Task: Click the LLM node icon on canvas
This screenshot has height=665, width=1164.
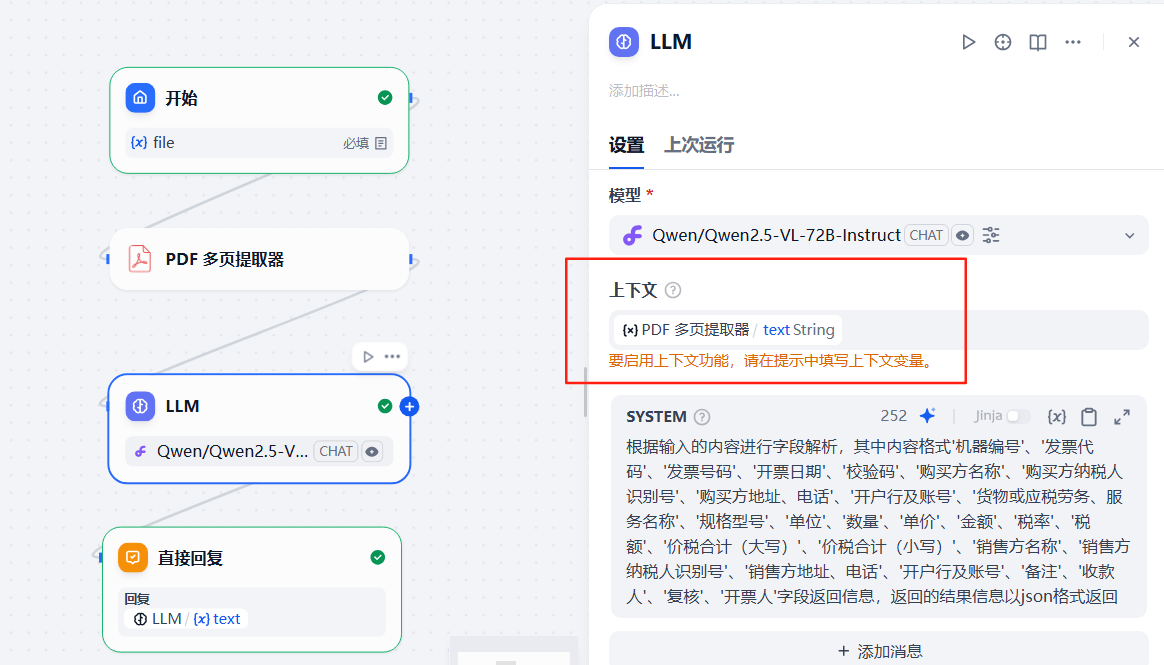Action: tap(140, 406)
